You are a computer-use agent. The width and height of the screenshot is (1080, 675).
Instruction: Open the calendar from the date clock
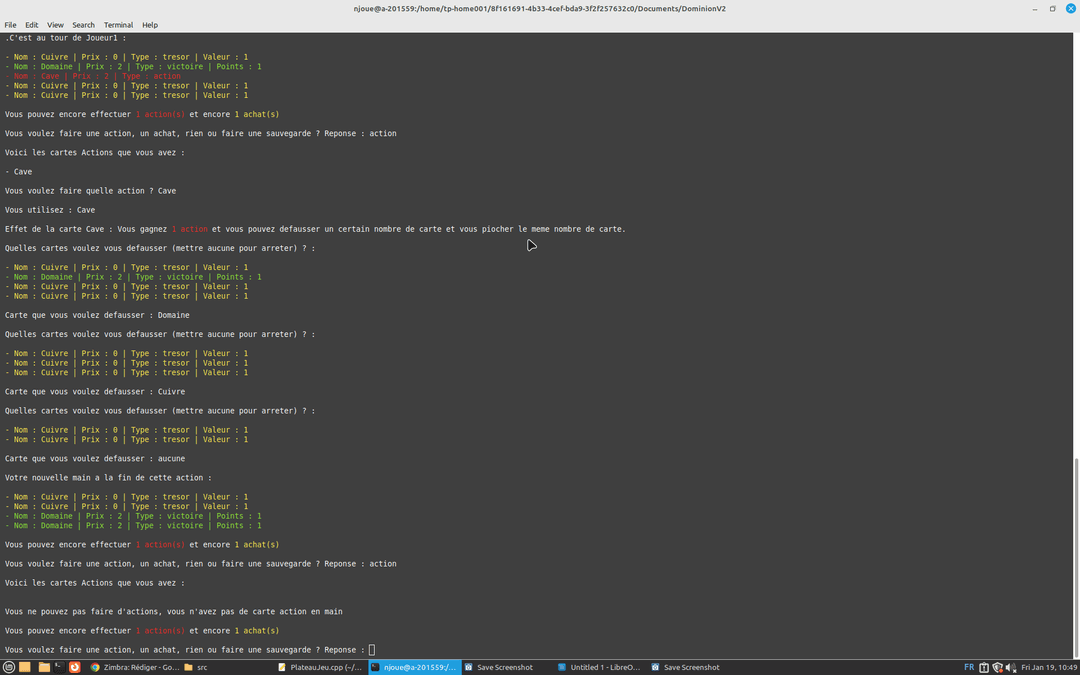coord(1048,667)
